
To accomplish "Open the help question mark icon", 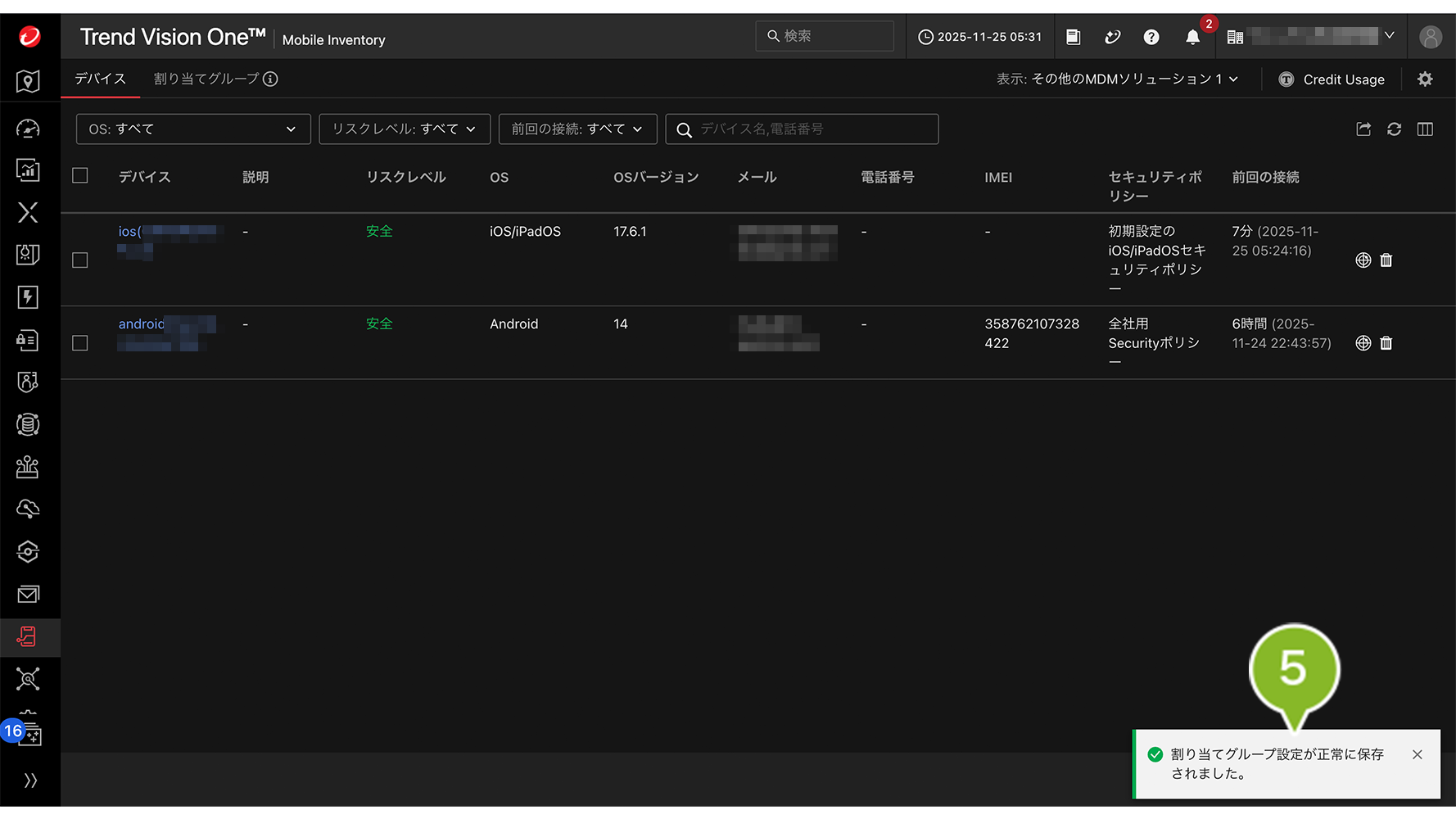I will 1151,37.
